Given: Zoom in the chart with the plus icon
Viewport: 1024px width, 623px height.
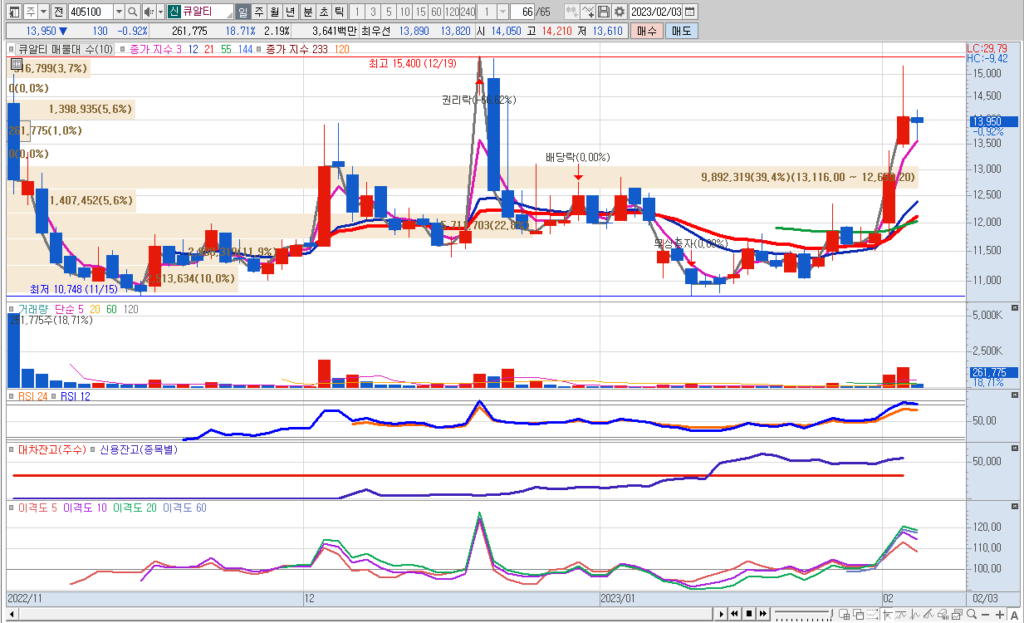Looking at the screenshot, I should [1000, 613].
